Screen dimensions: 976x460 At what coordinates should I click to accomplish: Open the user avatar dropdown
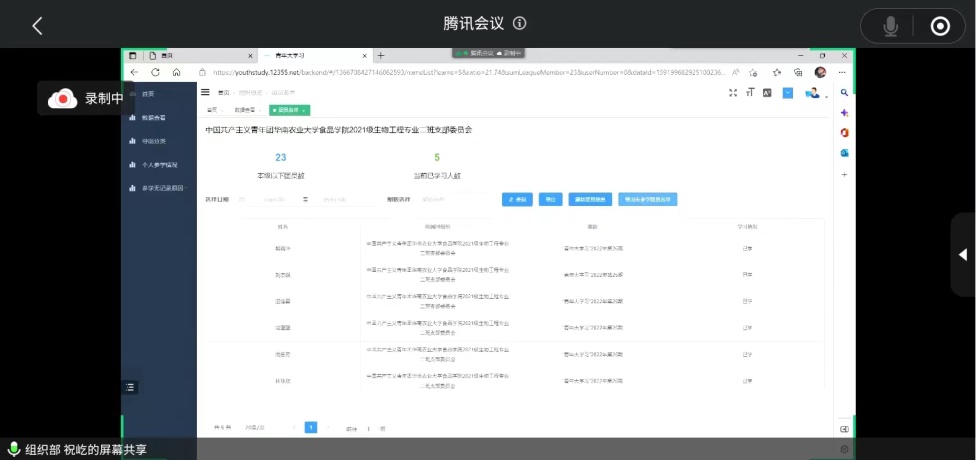point(815,93)
